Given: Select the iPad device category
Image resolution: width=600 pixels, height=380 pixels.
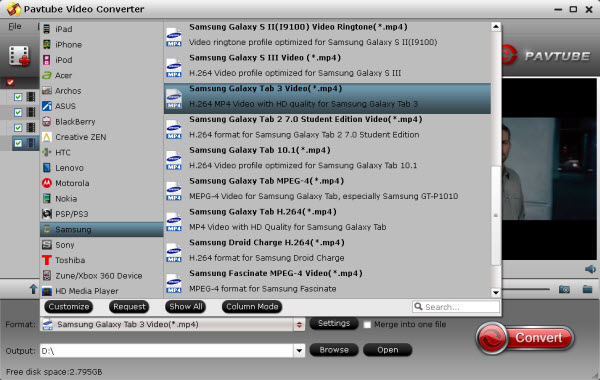Looking at the screenshot, I should (x=101, y=29).
